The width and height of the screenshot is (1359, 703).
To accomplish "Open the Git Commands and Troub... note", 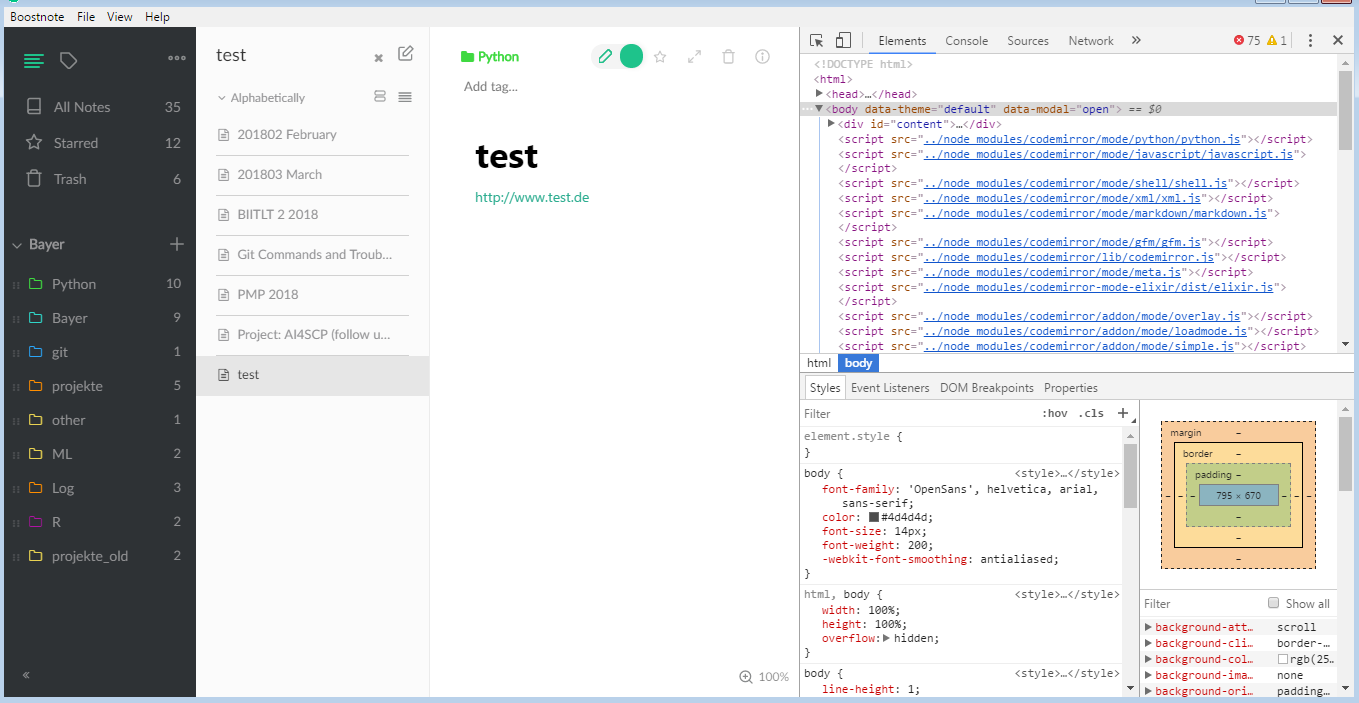I will click(x=313, y=255).
